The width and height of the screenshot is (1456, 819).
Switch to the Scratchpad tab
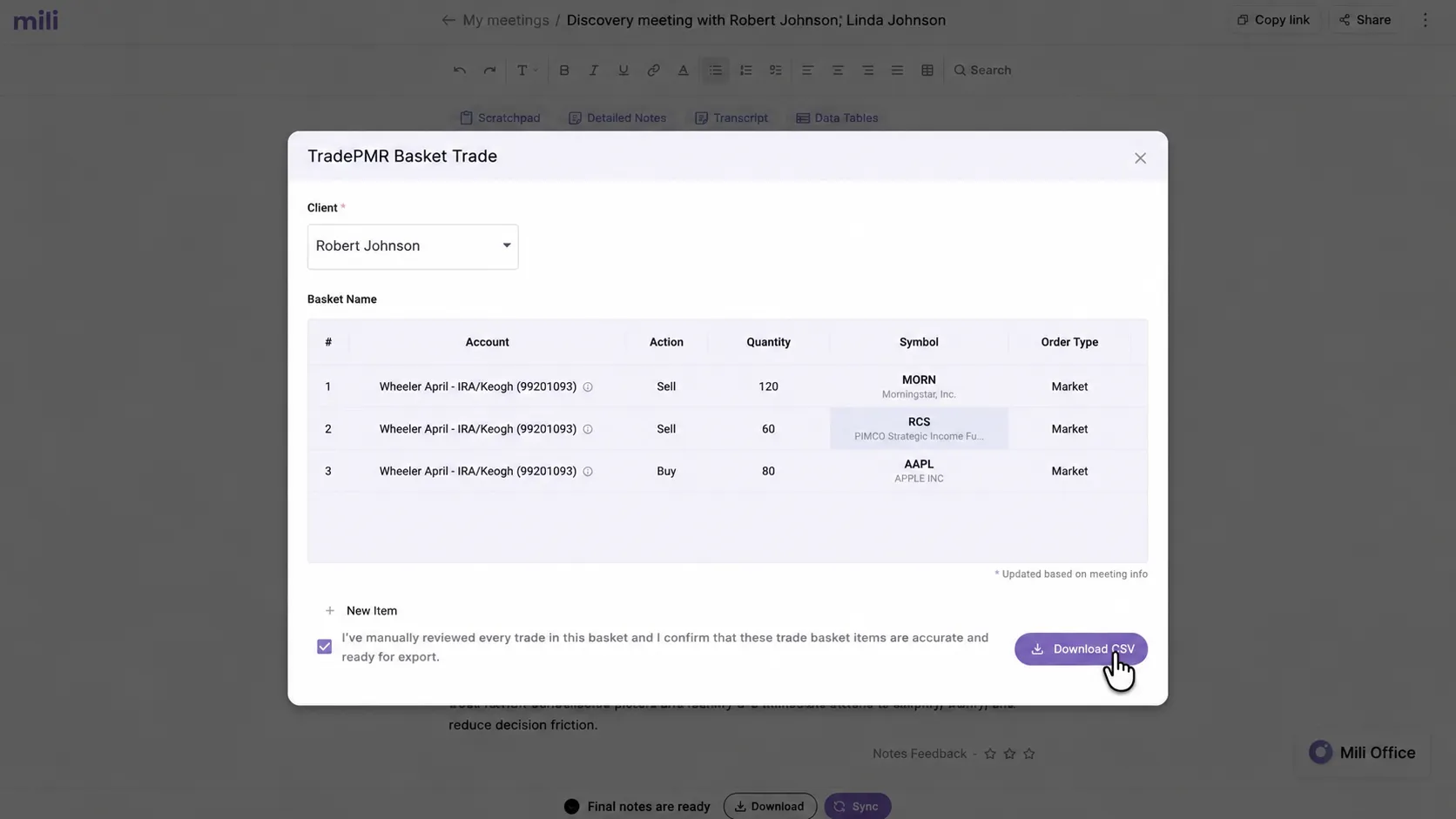[x=500, y=118]
